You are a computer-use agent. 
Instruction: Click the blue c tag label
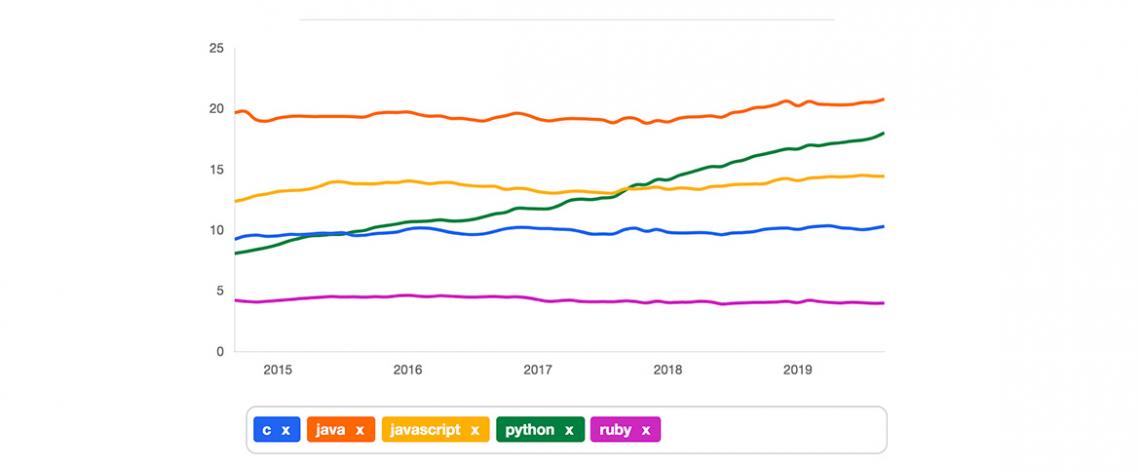pyautogui.click(x=266, y=430)
